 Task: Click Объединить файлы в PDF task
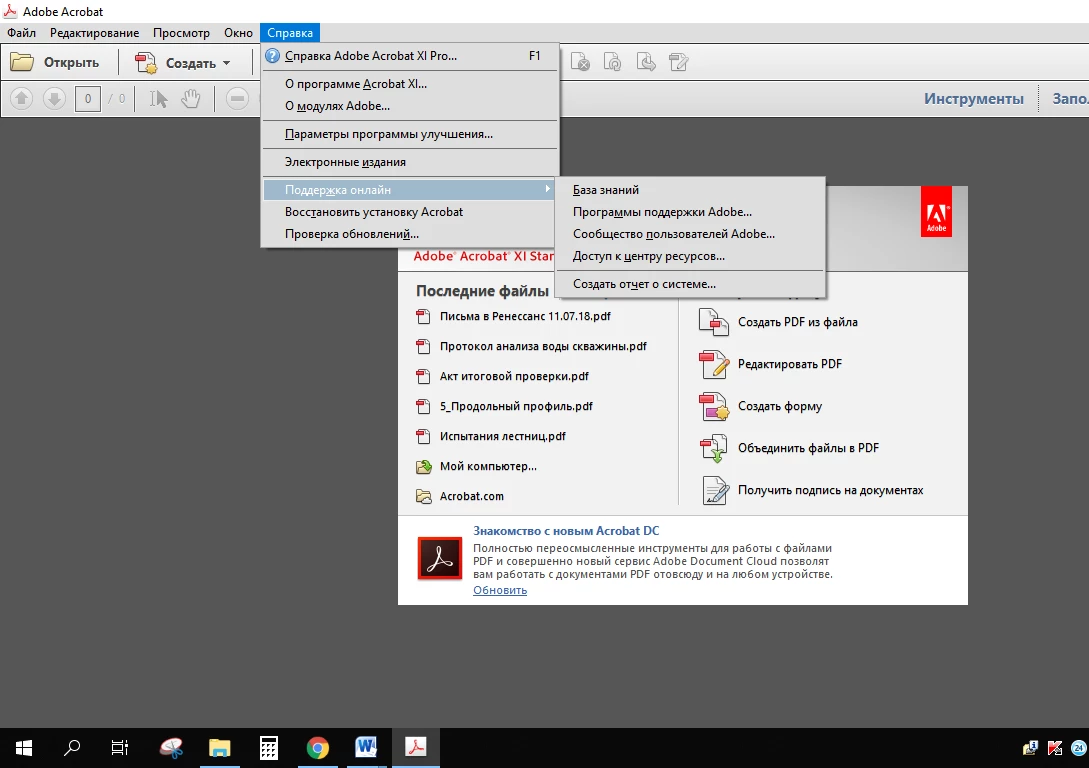coord(808,448)
